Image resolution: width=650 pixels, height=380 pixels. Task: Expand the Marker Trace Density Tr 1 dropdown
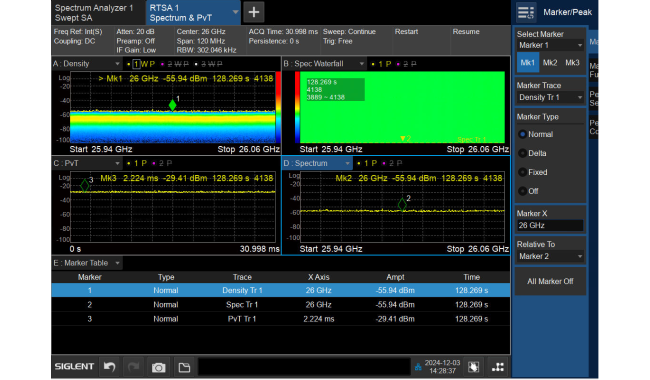click(x=550, y=97)
